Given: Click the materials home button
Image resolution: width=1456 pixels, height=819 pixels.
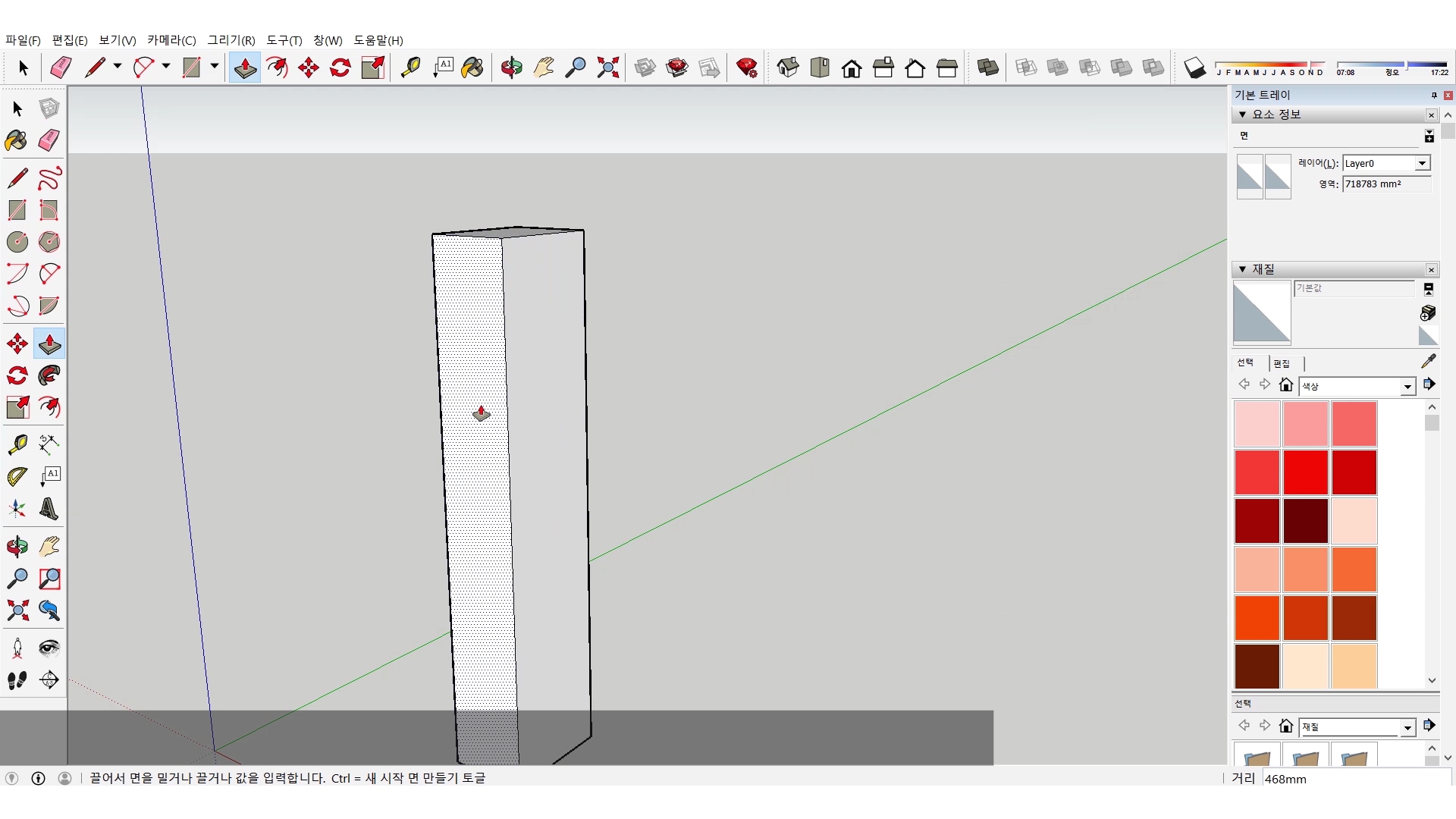Looking at the screenshot, I should pyautogui.click(x=1285, y=384).
